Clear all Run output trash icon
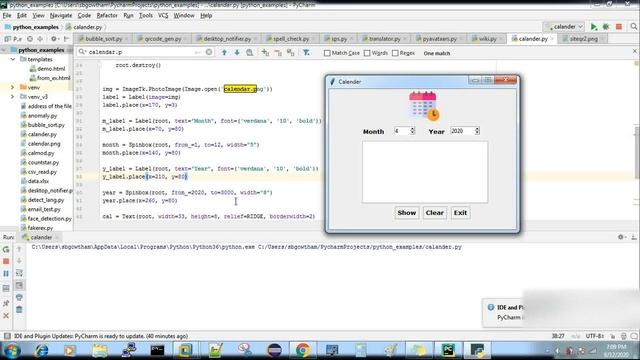This screenshot has width=640, height=360. (x=19, y=310)
